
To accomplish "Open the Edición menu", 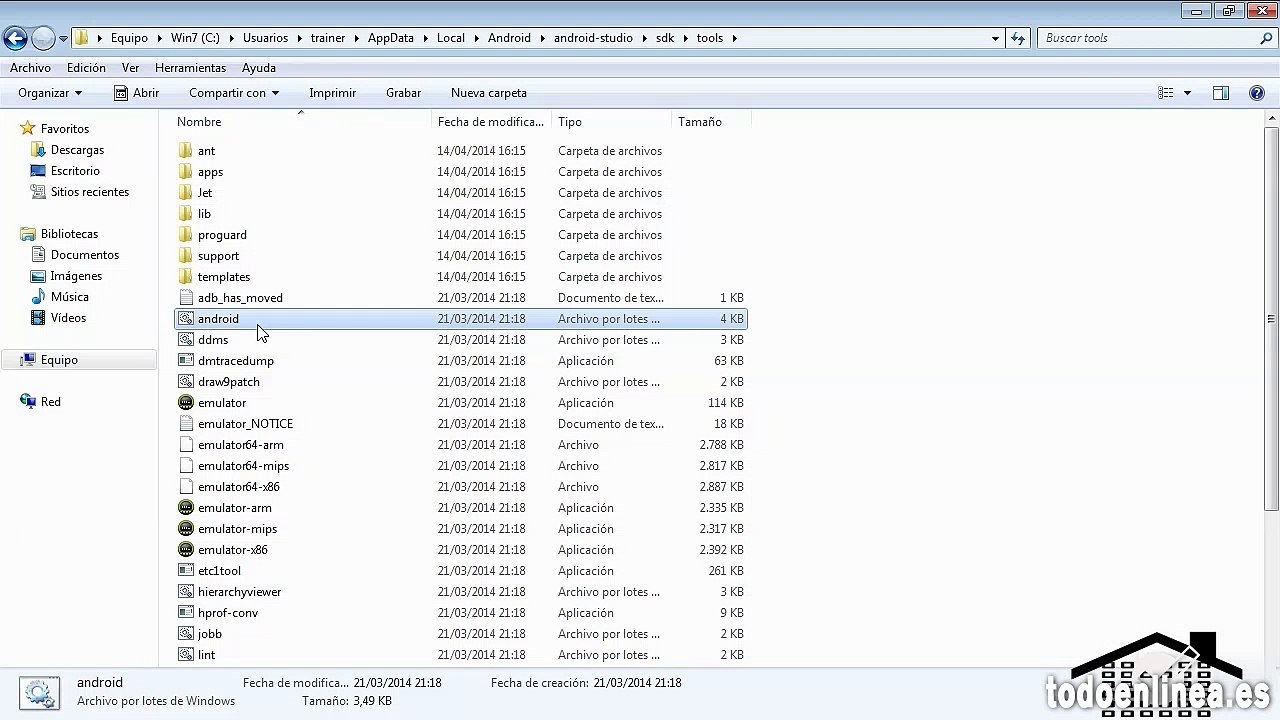I will coord(86,68).
